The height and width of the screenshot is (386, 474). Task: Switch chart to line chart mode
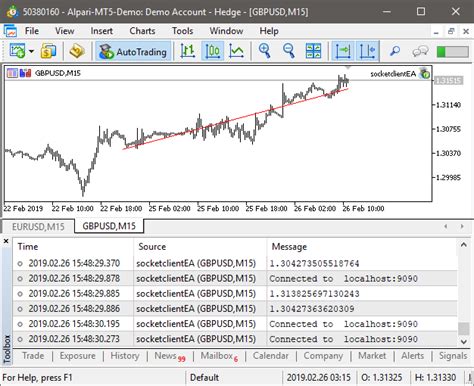(x=236, y=51)
